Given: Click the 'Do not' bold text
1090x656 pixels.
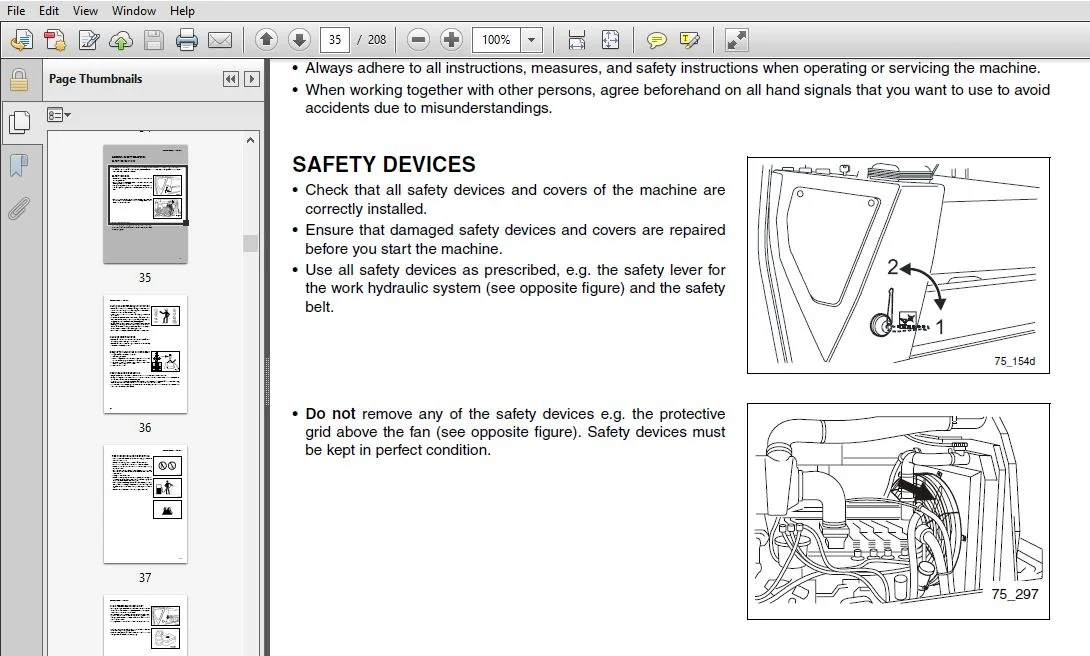Looking at the screenshot, I should pyautogui.click(x=330, y=413).
